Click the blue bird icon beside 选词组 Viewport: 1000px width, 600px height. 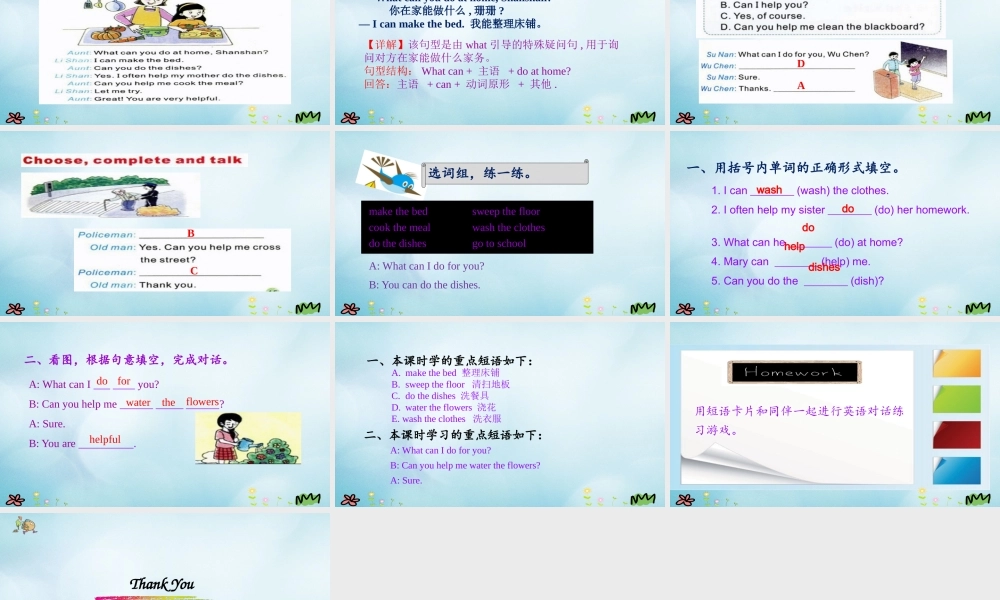pos(389,173)
